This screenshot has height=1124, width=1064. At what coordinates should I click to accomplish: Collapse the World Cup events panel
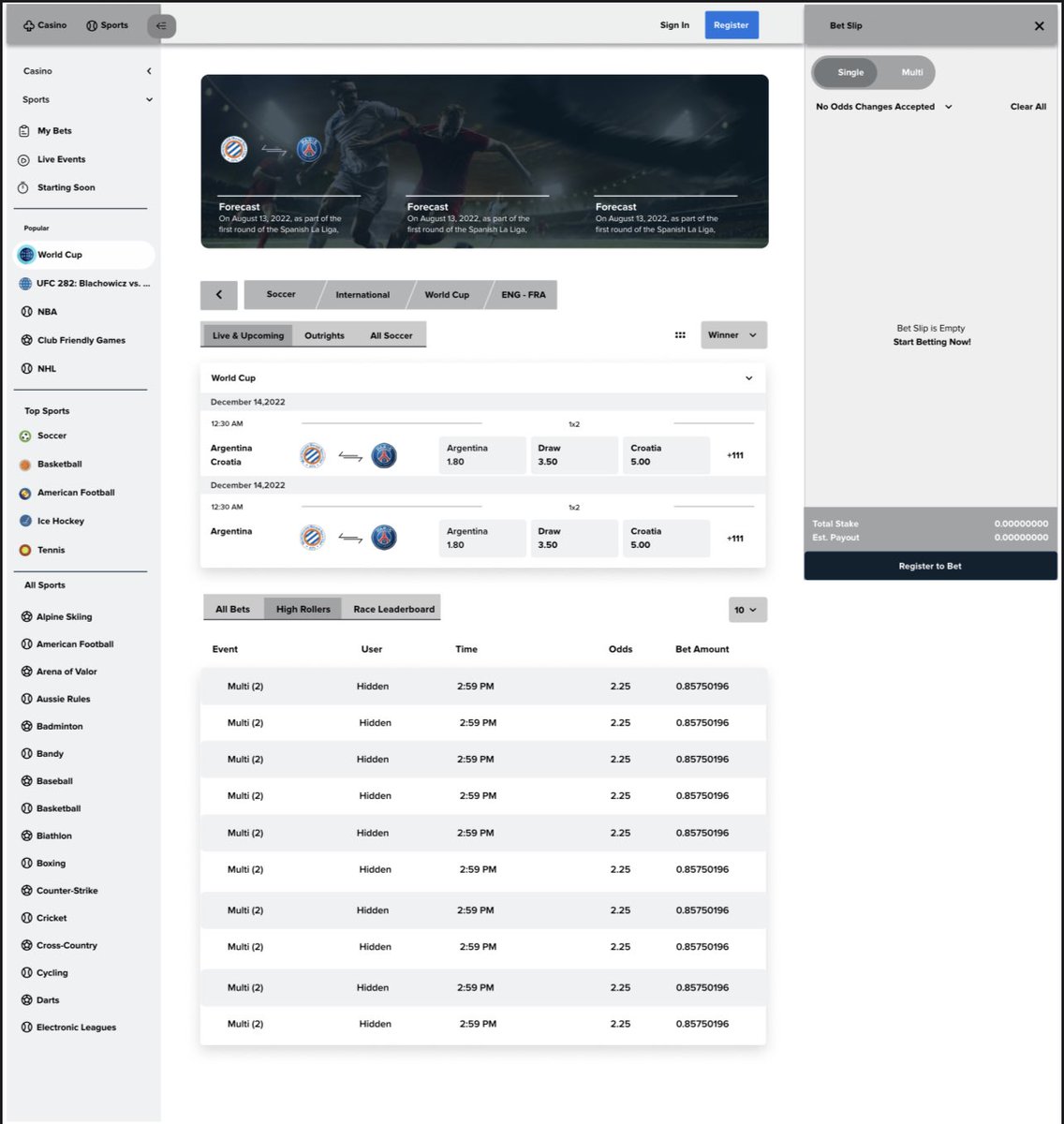(x=748, y=378)
